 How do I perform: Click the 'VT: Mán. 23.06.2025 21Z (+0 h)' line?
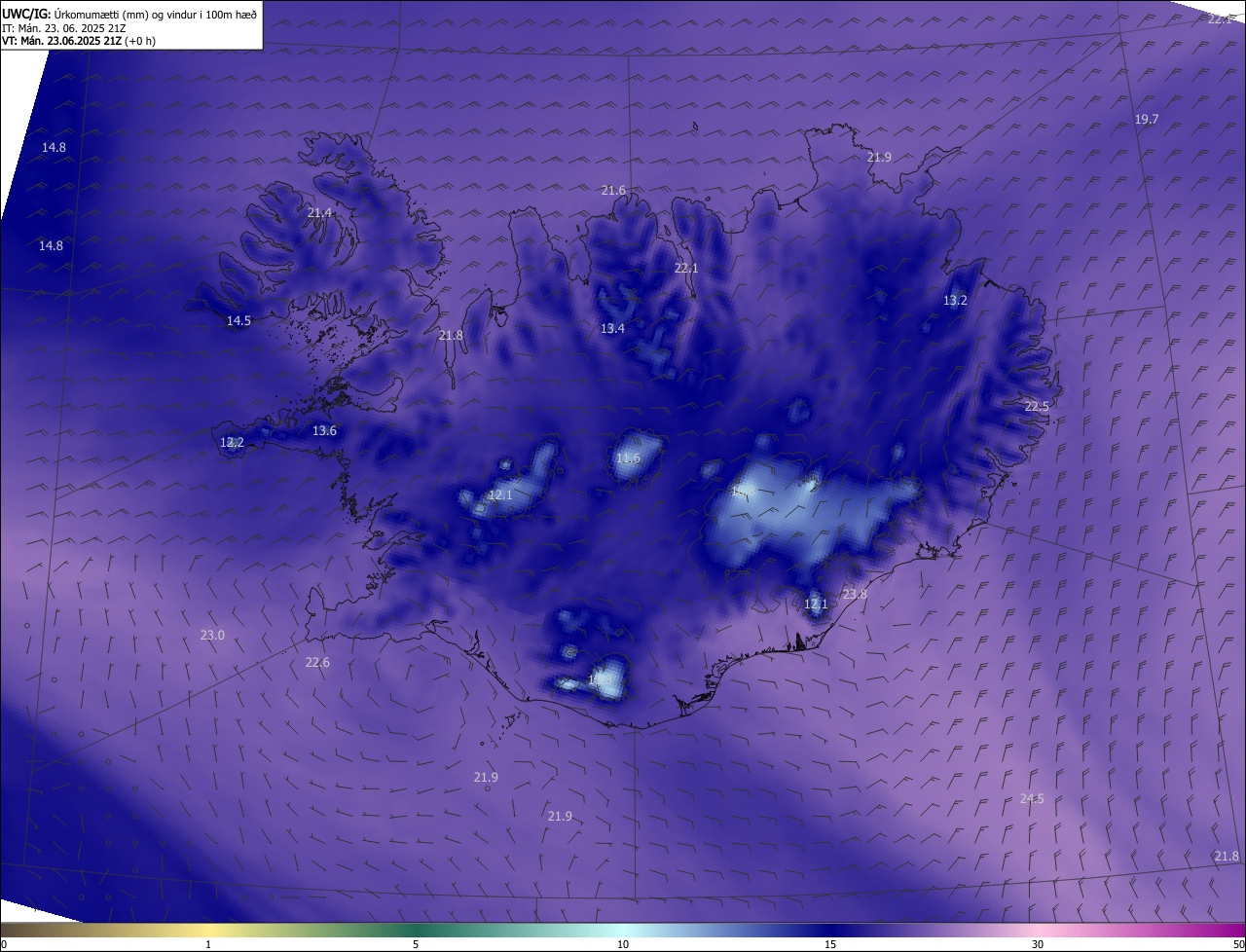79,41
